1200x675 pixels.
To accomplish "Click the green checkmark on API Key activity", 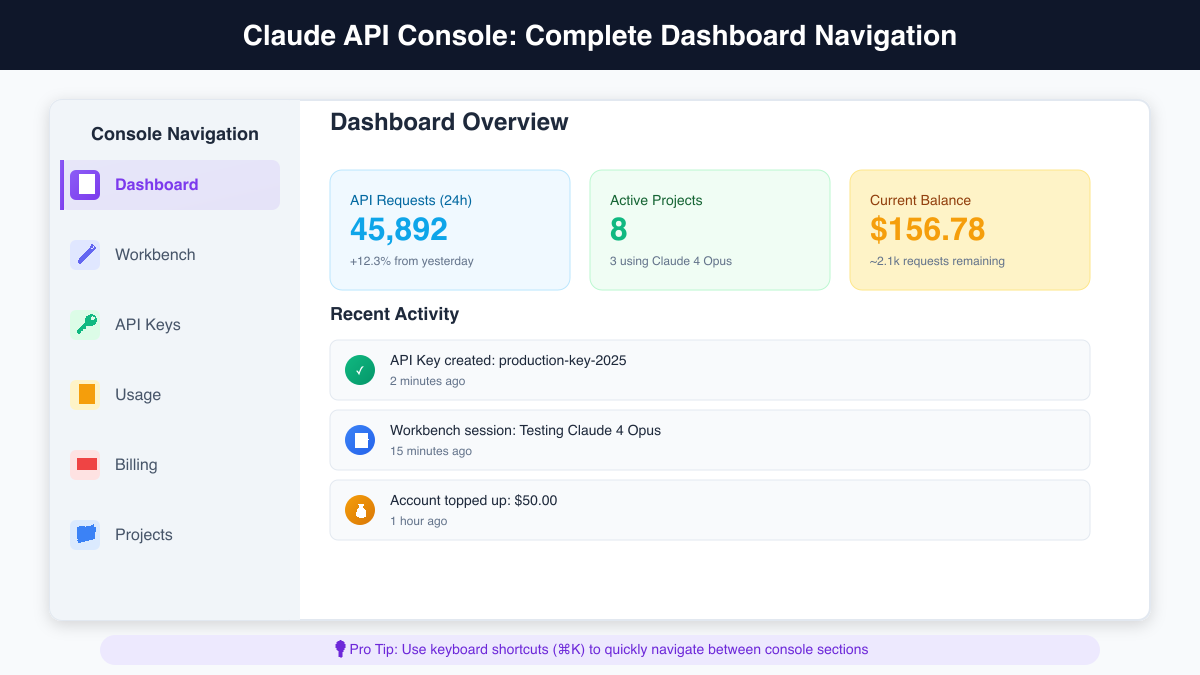I will pos(360,369).
